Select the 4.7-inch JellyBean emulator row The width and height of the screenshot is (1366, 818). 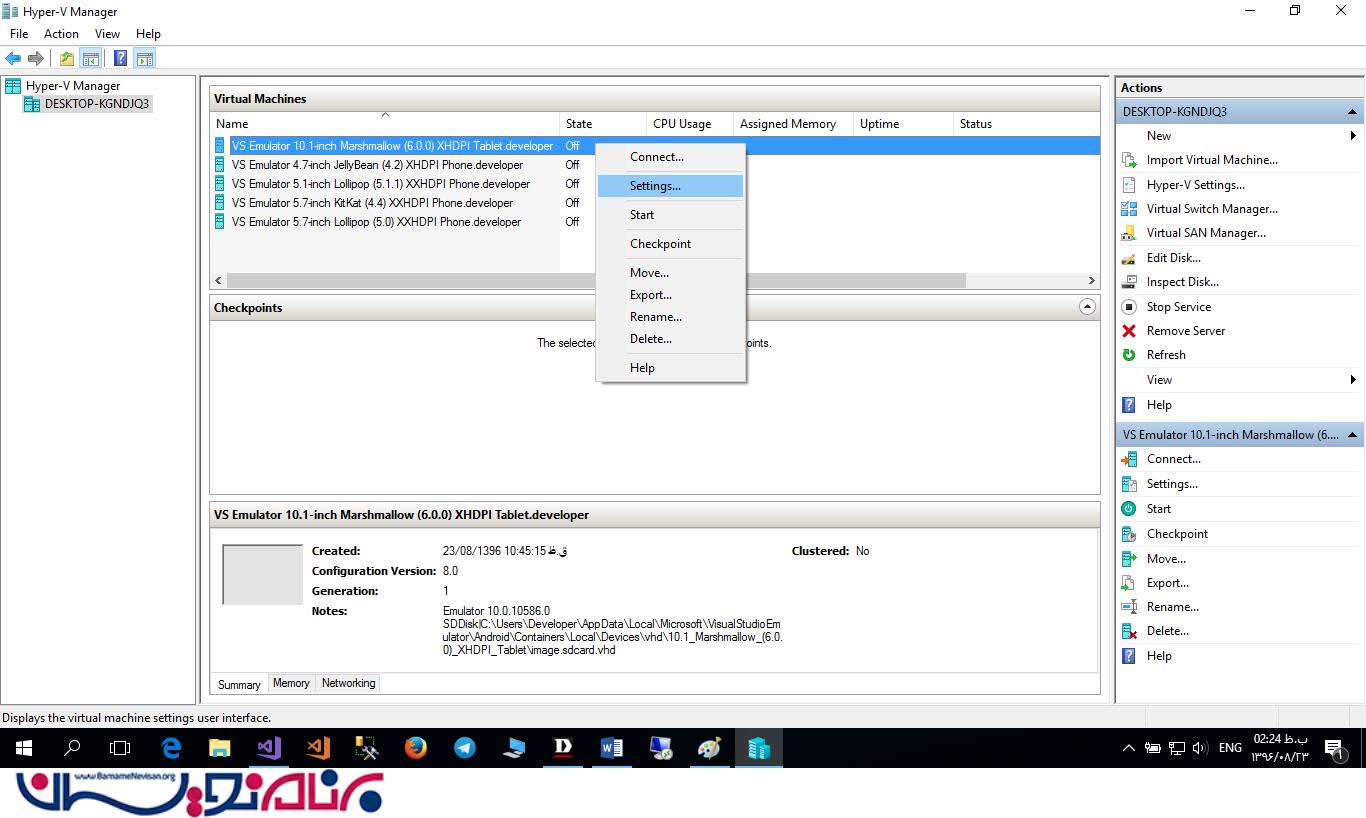377,165
